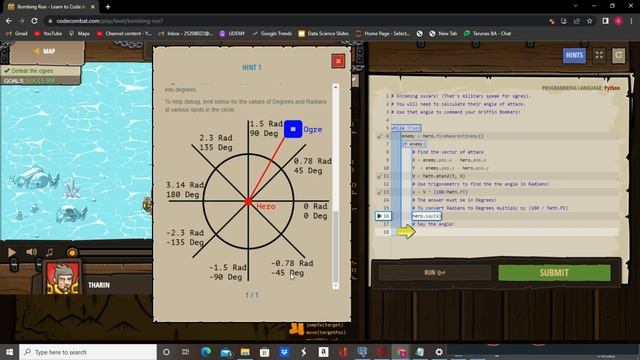640x360 pixels.
Task: Click the 'if enemy:' code line
Action: 413,144
